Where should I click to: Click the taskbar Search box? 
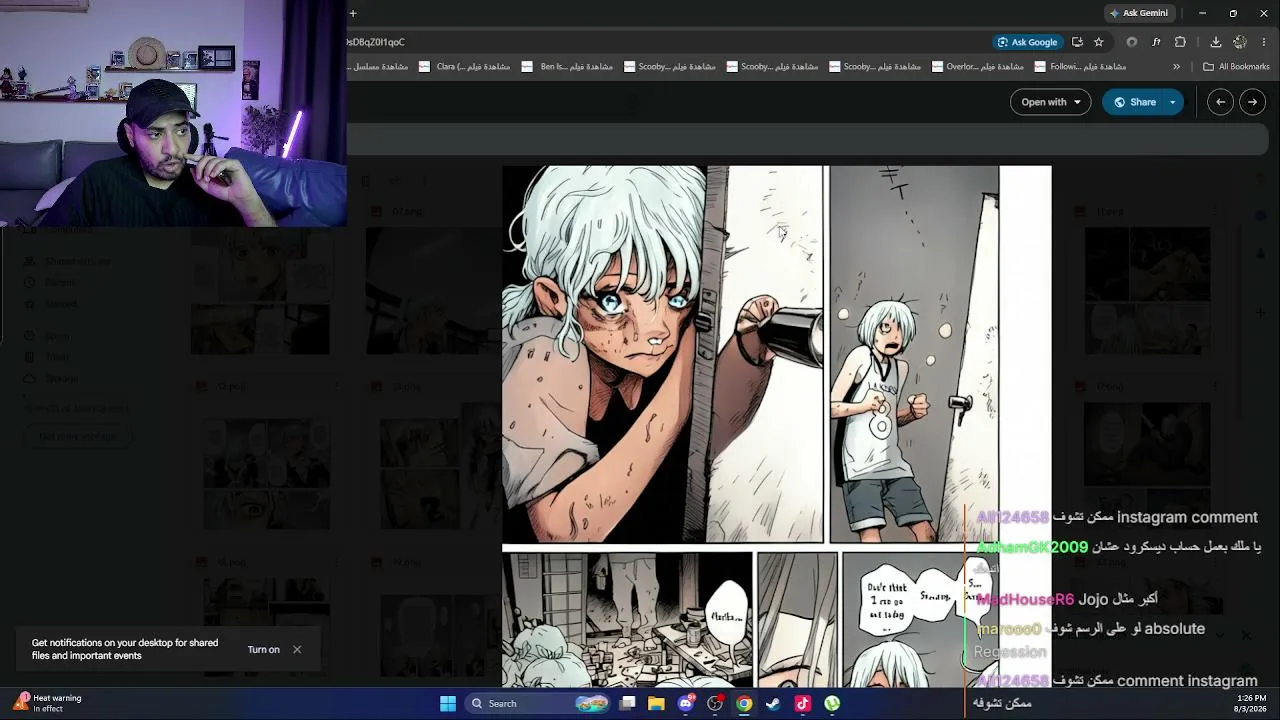tap(540, 704)
